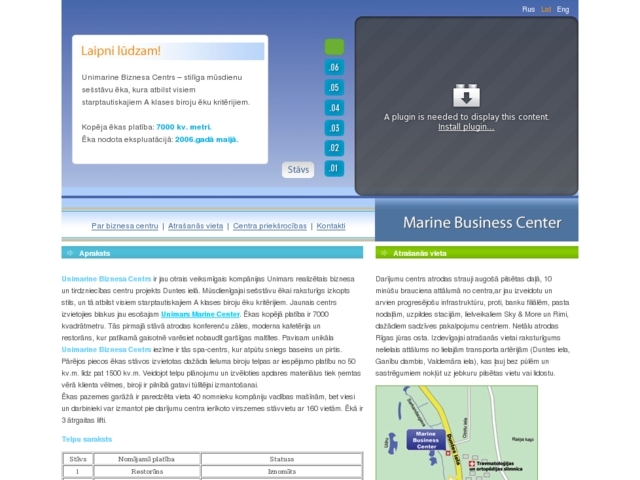Open Par biznesa centru menu item
Screen dimensions: 640x480
pos(125,226)
